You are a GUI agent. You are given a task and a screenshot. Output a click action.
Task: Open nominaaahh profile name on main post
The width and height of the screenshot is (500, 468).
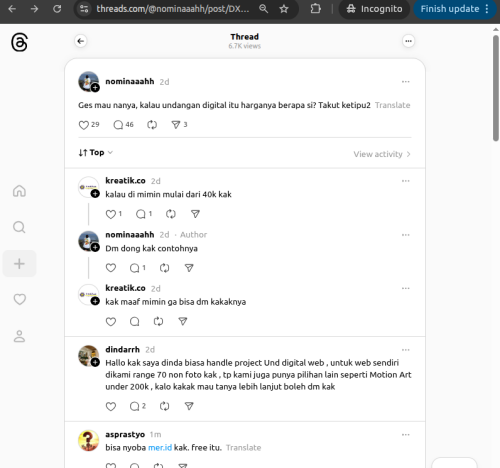tap(130, 82)
